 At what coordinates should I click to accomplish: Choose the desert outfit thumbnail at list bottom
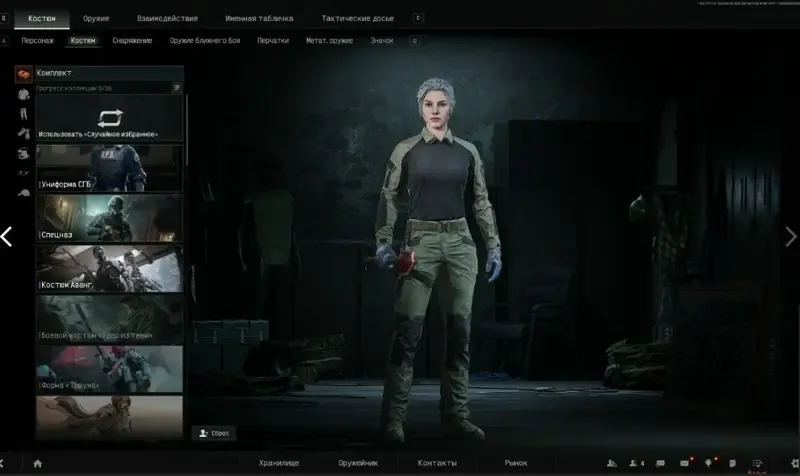pyautogui.click(x=109, y=417)
